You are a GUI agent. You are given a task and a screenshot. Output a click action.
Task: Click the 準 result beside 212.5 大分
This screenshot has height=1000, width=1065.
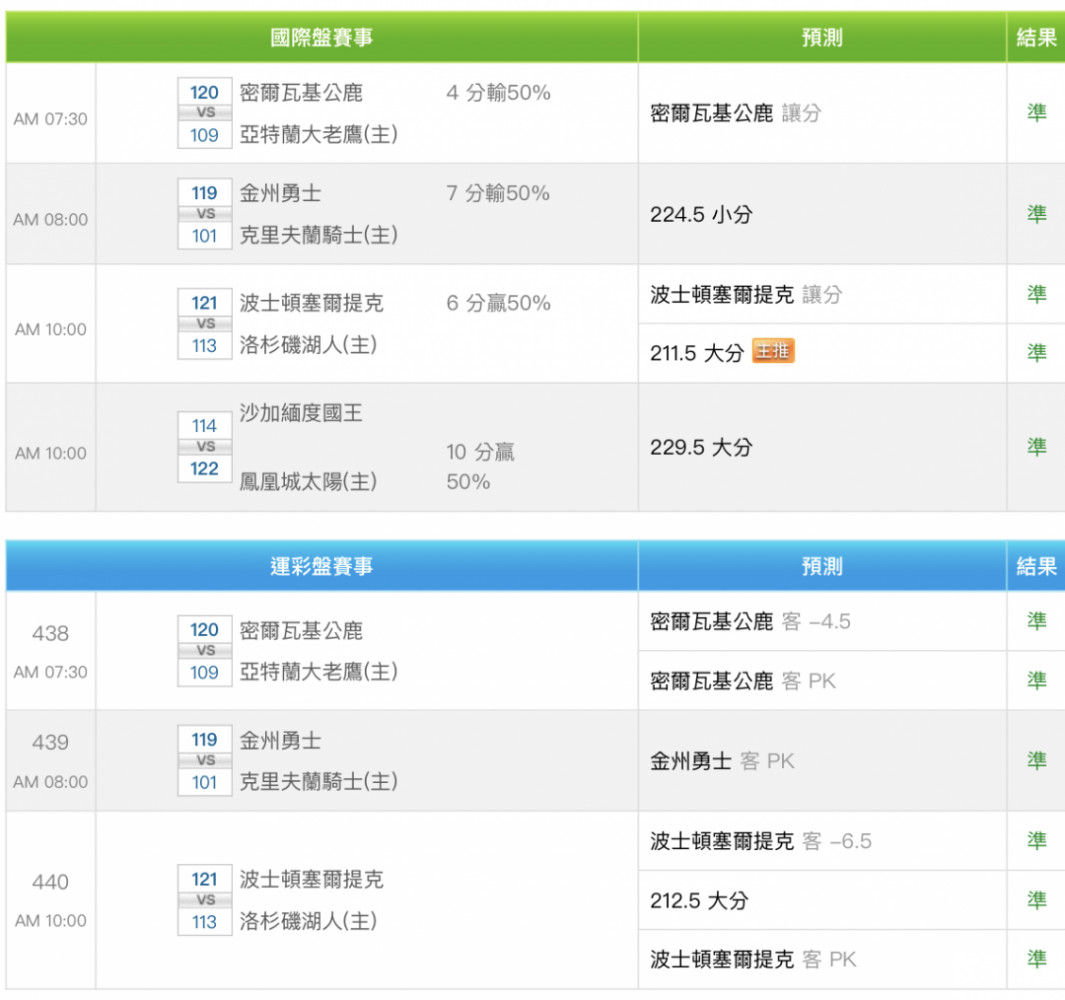(x=1036, y=900)
